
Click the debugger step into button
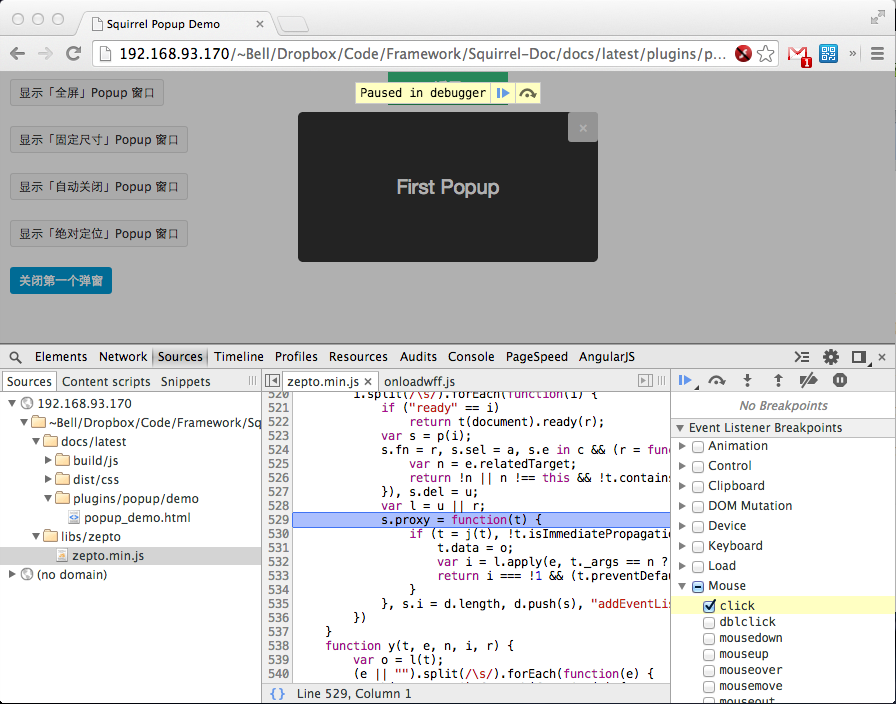click(747, 381)
